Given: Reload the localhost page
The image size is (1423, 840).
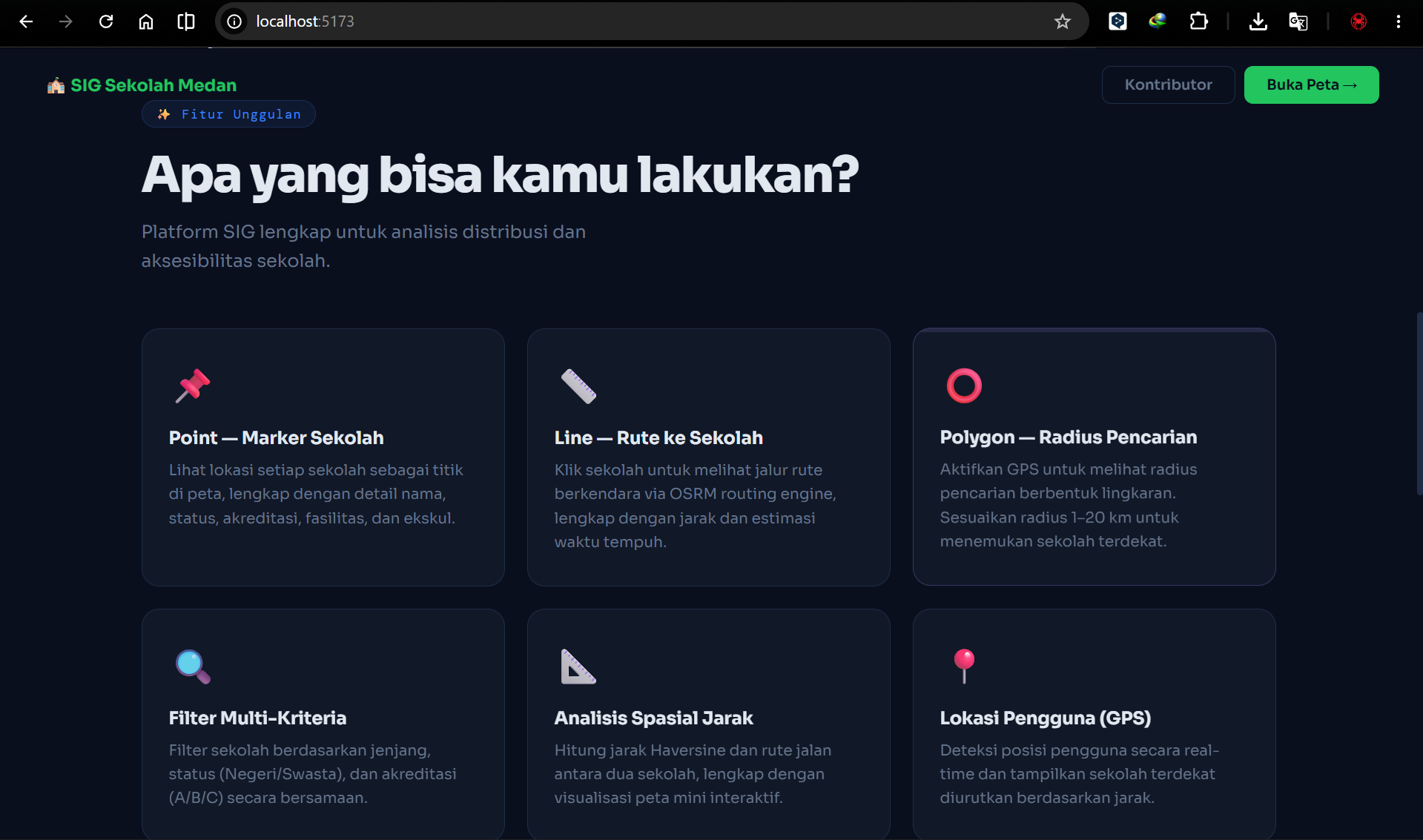Looking at the screenshot, I should [x=106, y=22].
